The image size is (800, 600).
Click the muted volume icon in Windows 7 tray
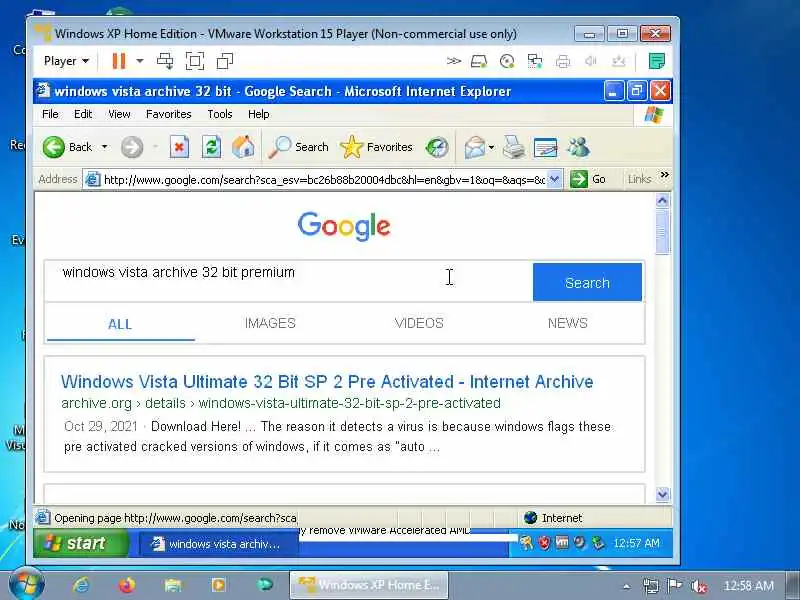pos(698,586)
